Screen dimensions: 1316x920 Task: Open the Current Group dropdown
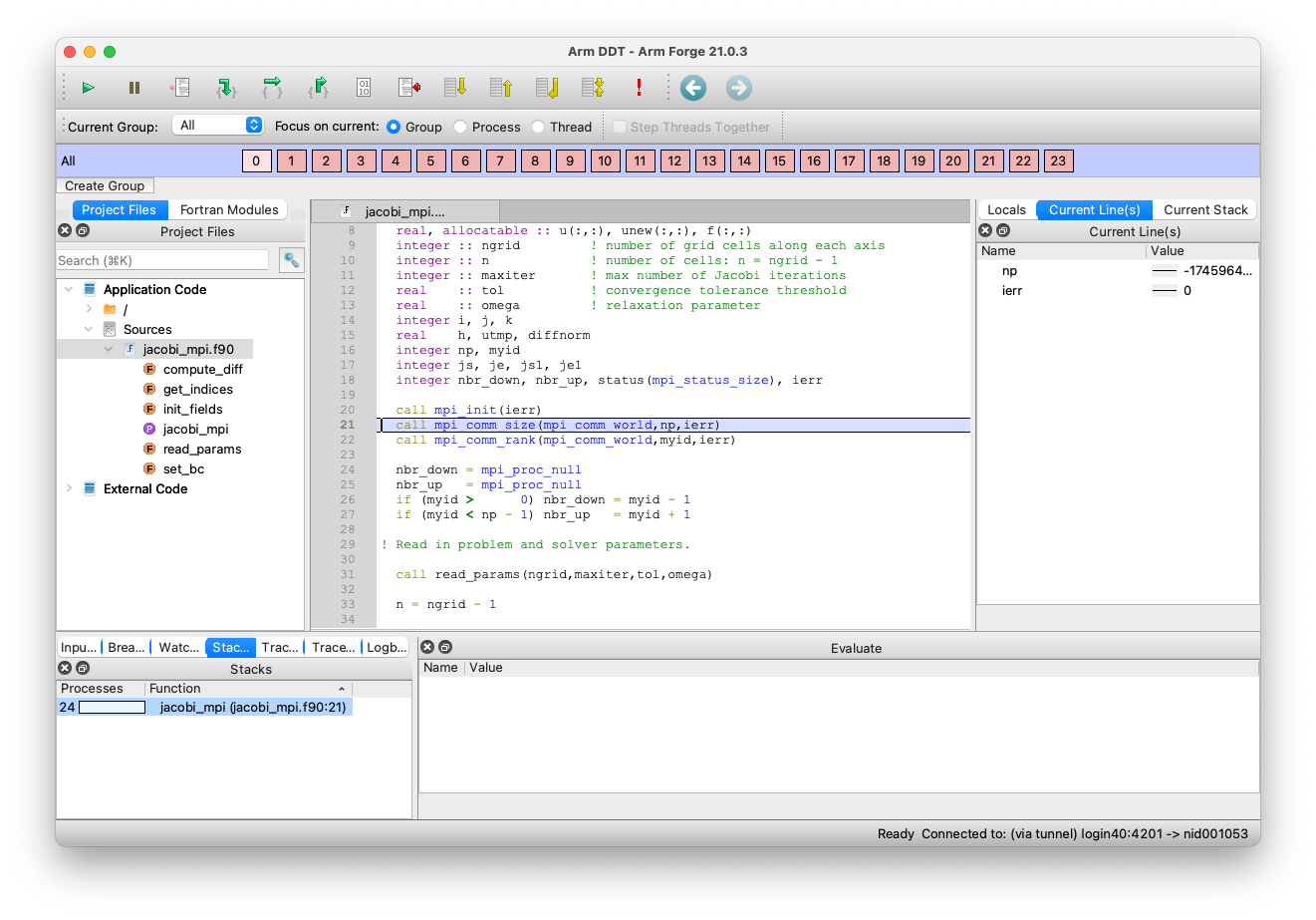pyautogui.click(x=217, y=126)
